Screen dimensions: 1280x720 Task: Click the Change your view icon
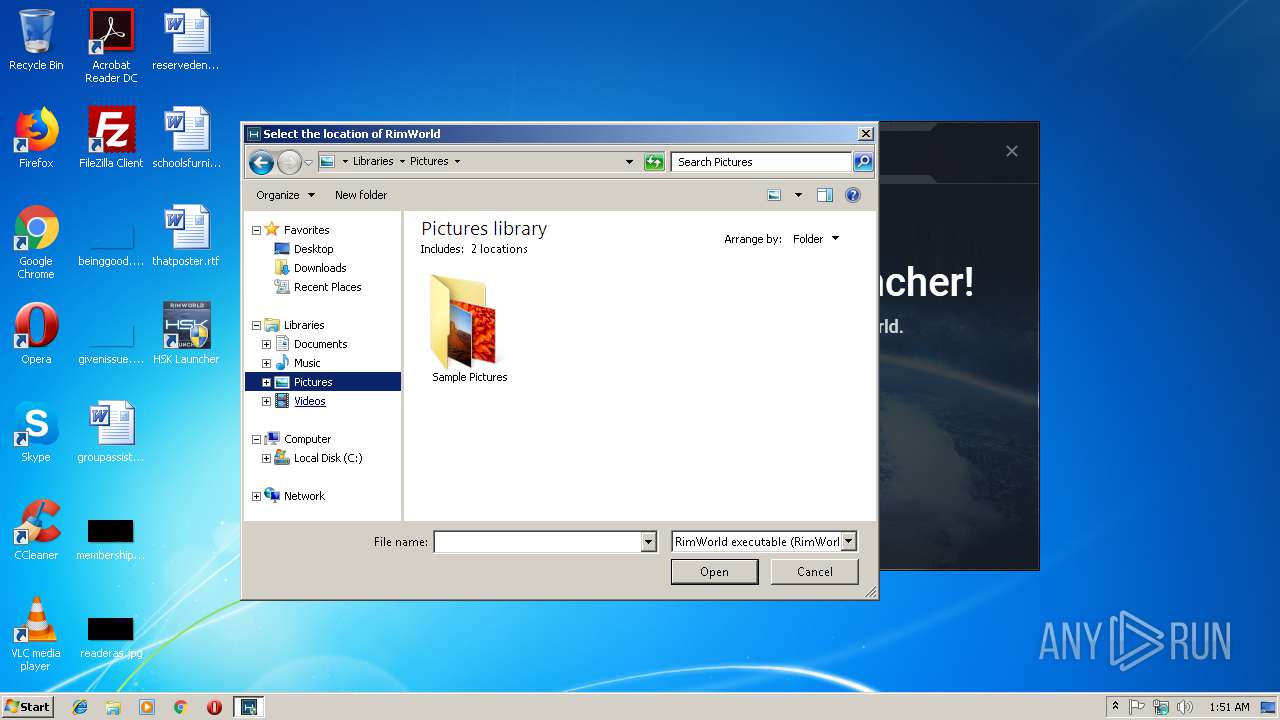[774, 195]
